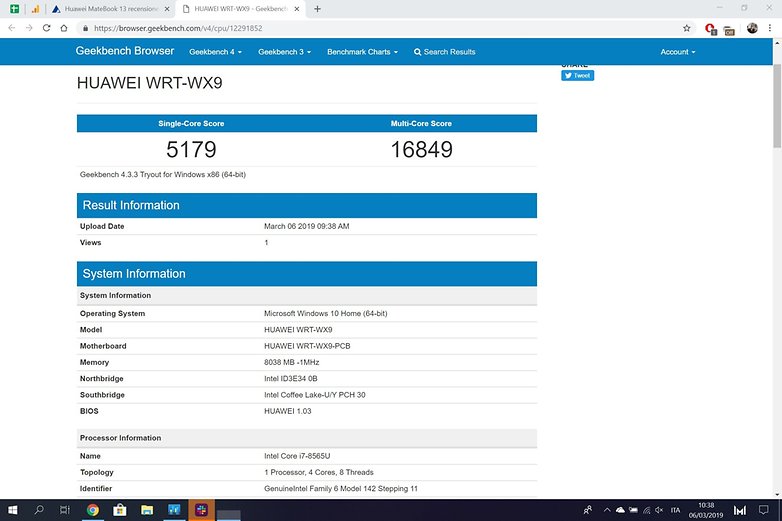View site security padlock info

click(x=85, y=28)
